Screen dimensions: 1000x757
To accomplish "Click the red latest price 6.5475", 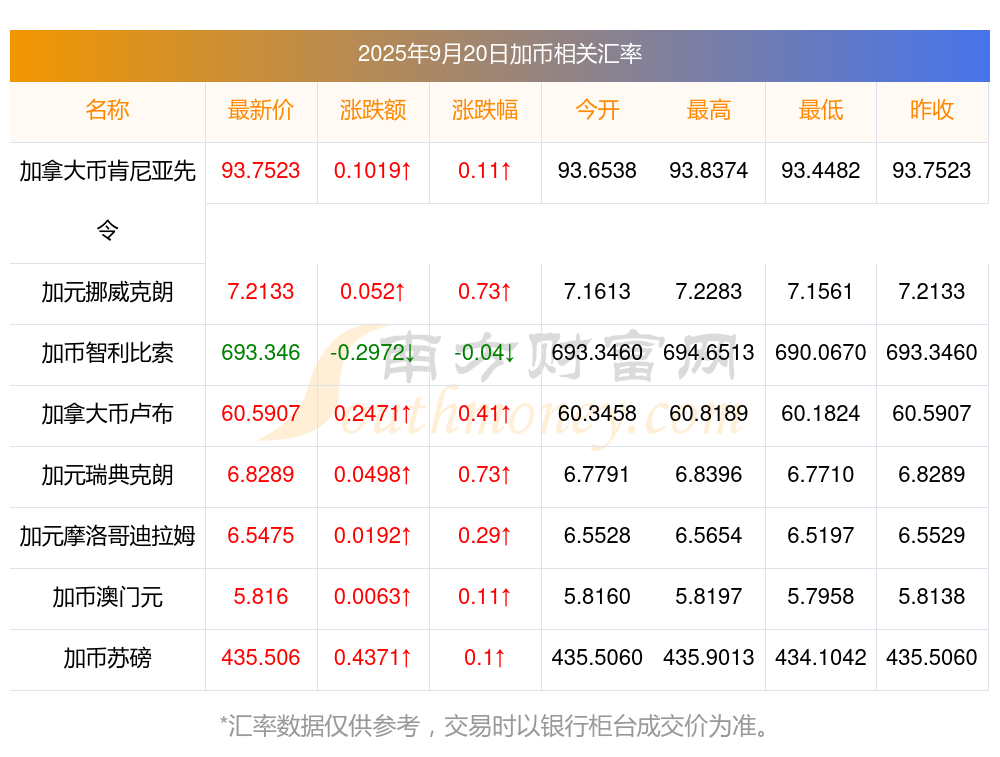I will [261, 535].
